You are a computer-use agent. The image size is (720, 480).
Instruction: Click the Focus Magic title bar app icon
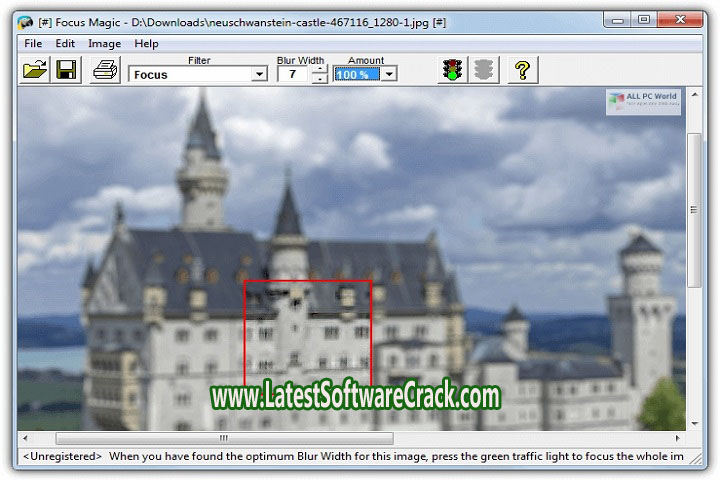pyautogui.click(x=25, y=23)
